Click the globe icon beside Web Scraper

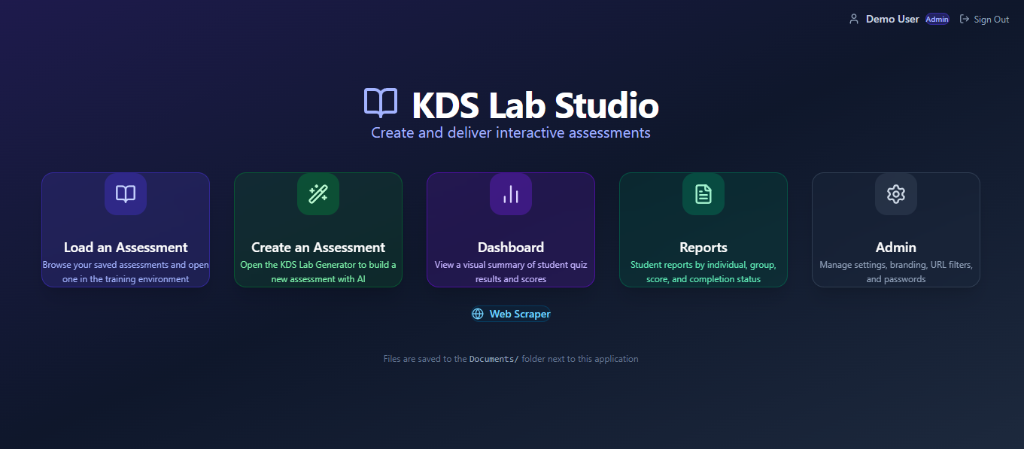(478, 314)
